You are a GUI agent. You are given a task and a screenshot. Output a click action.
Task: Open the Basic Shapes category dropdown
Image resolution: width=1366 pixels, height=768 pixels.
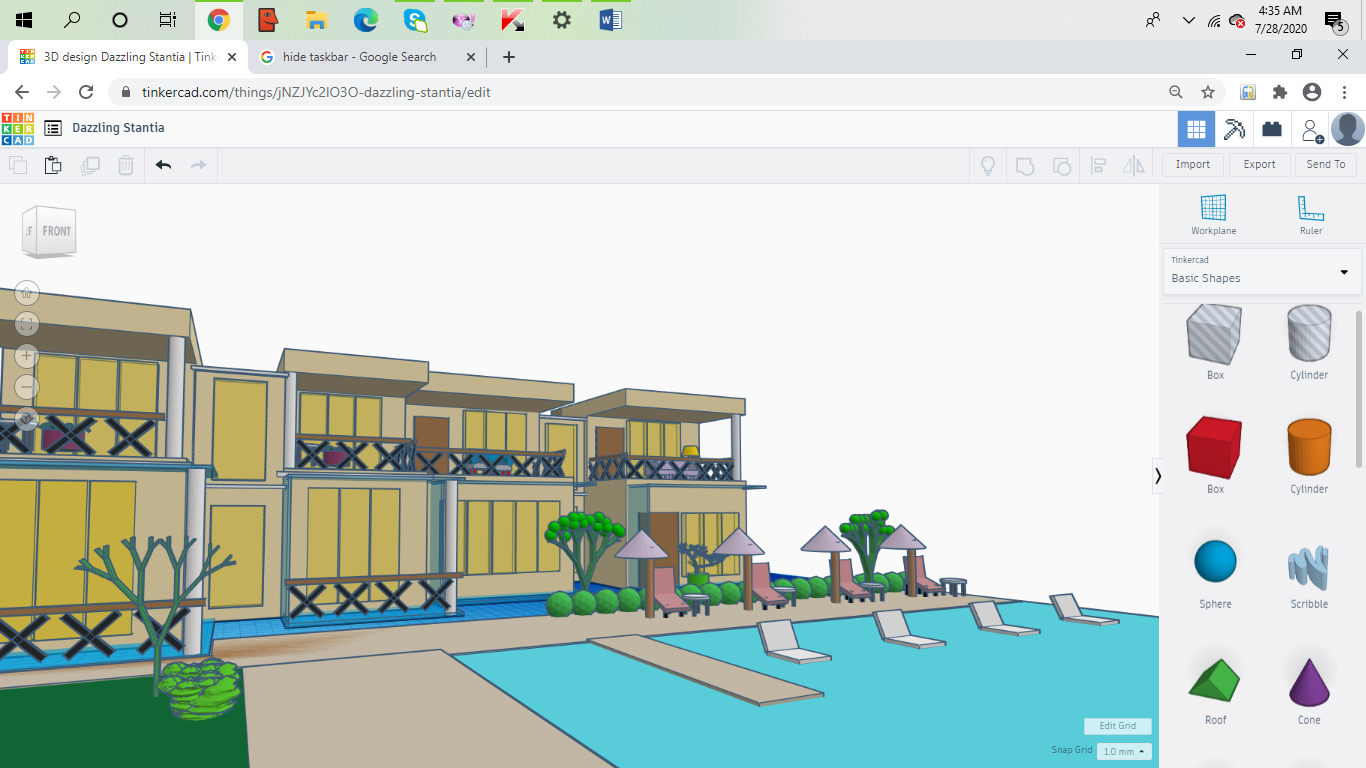[1262, 271]
